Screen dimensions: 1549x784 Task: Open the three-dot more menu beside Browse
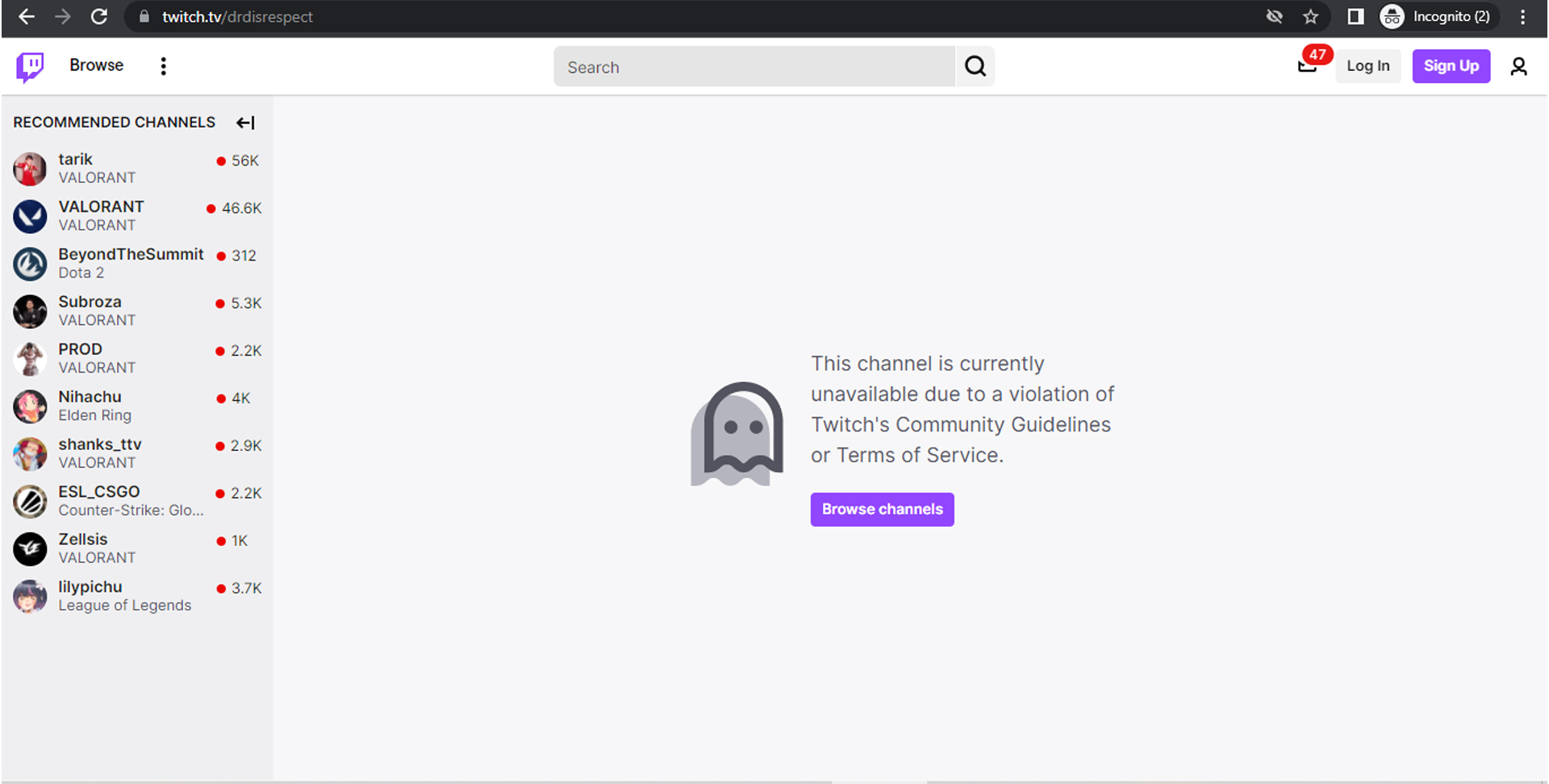[164, 66]
